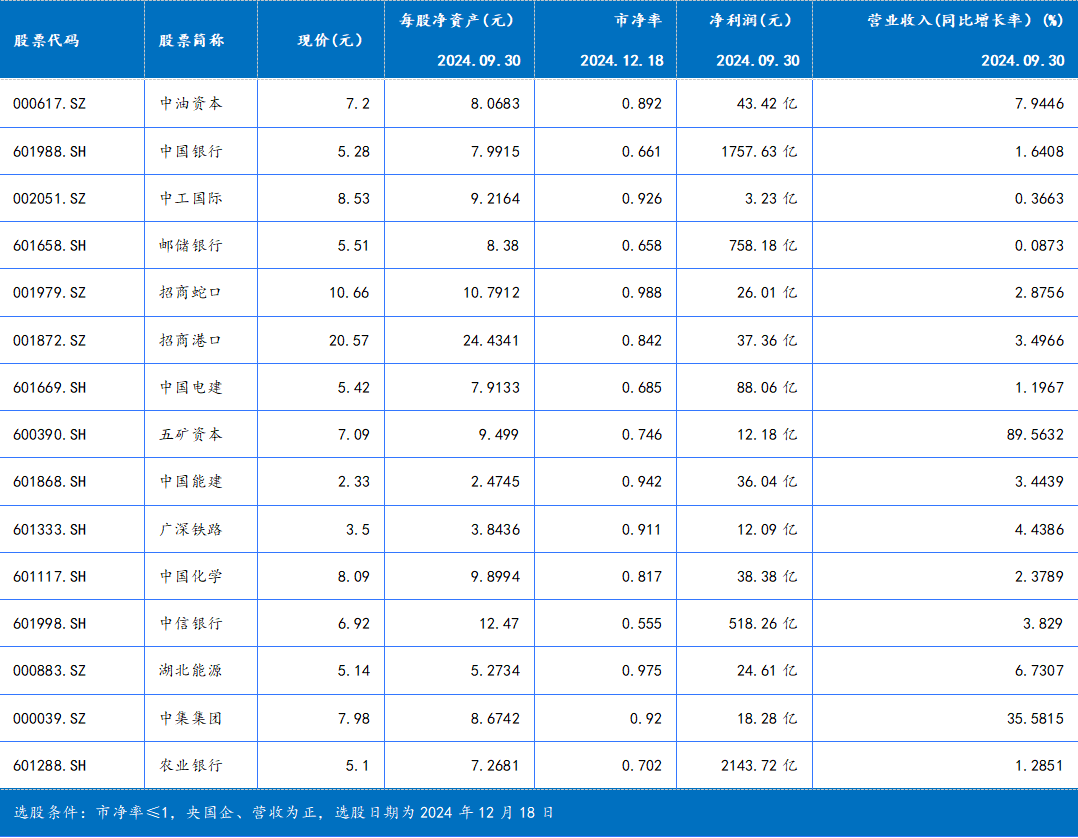Select 农业银行 net profit 2143.72 亿

(759, 766)
